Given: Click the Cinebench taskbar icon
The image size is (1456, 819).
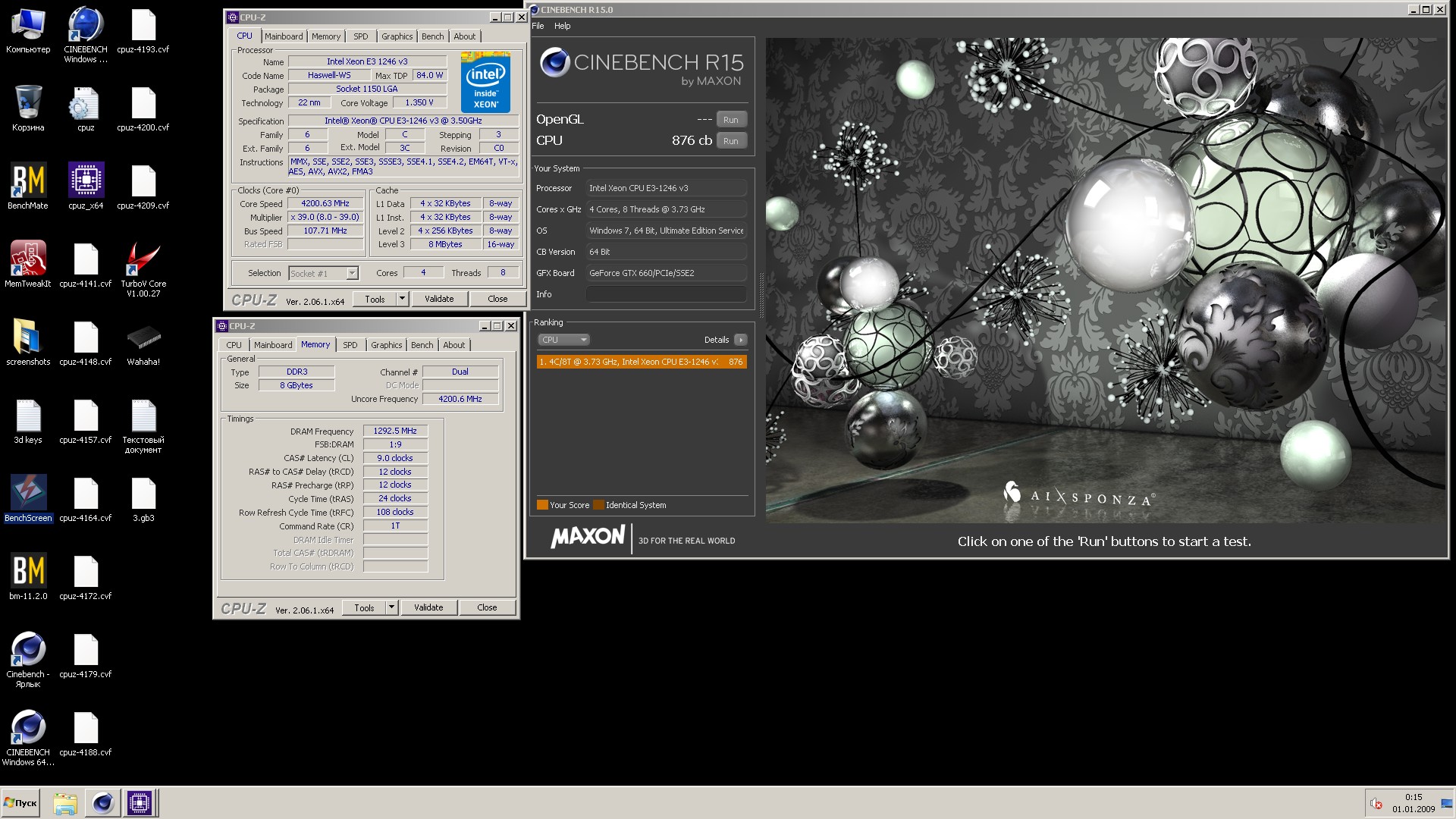Looking at the screenshot, I should point(103,802).
